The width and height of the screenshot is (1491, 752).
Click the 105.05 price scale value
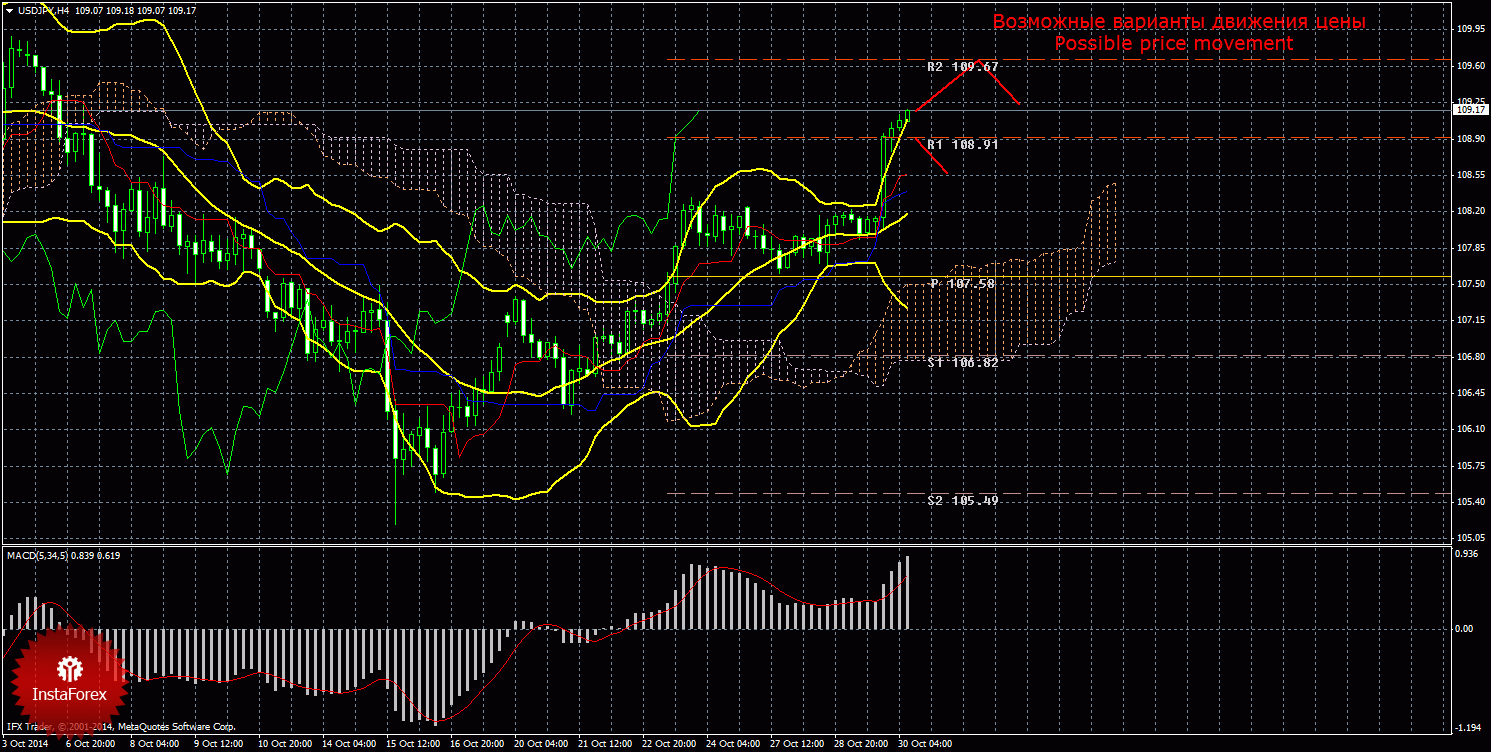click(1470, 538)
